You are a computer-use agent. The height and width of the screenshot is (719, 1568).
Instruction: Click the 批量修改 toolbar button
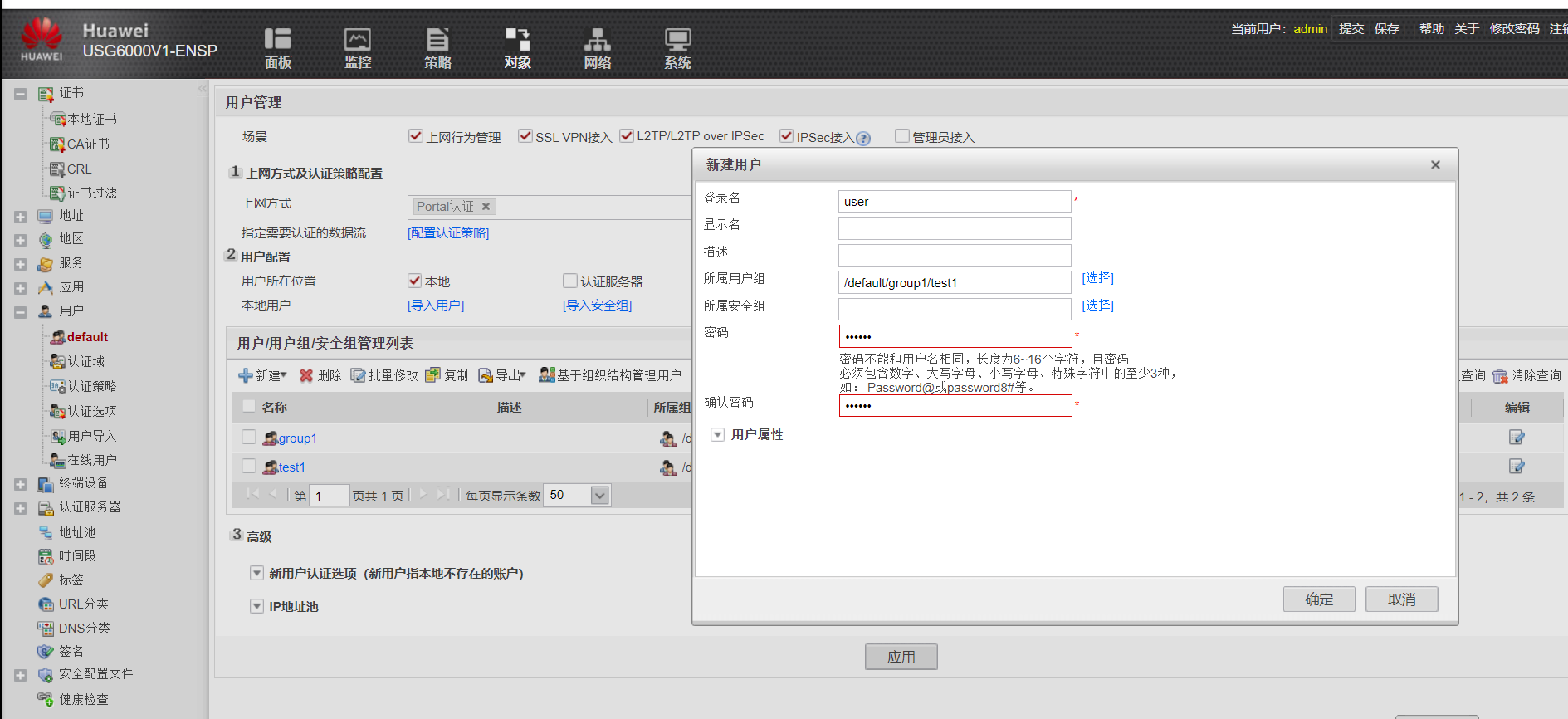[384, 375]
